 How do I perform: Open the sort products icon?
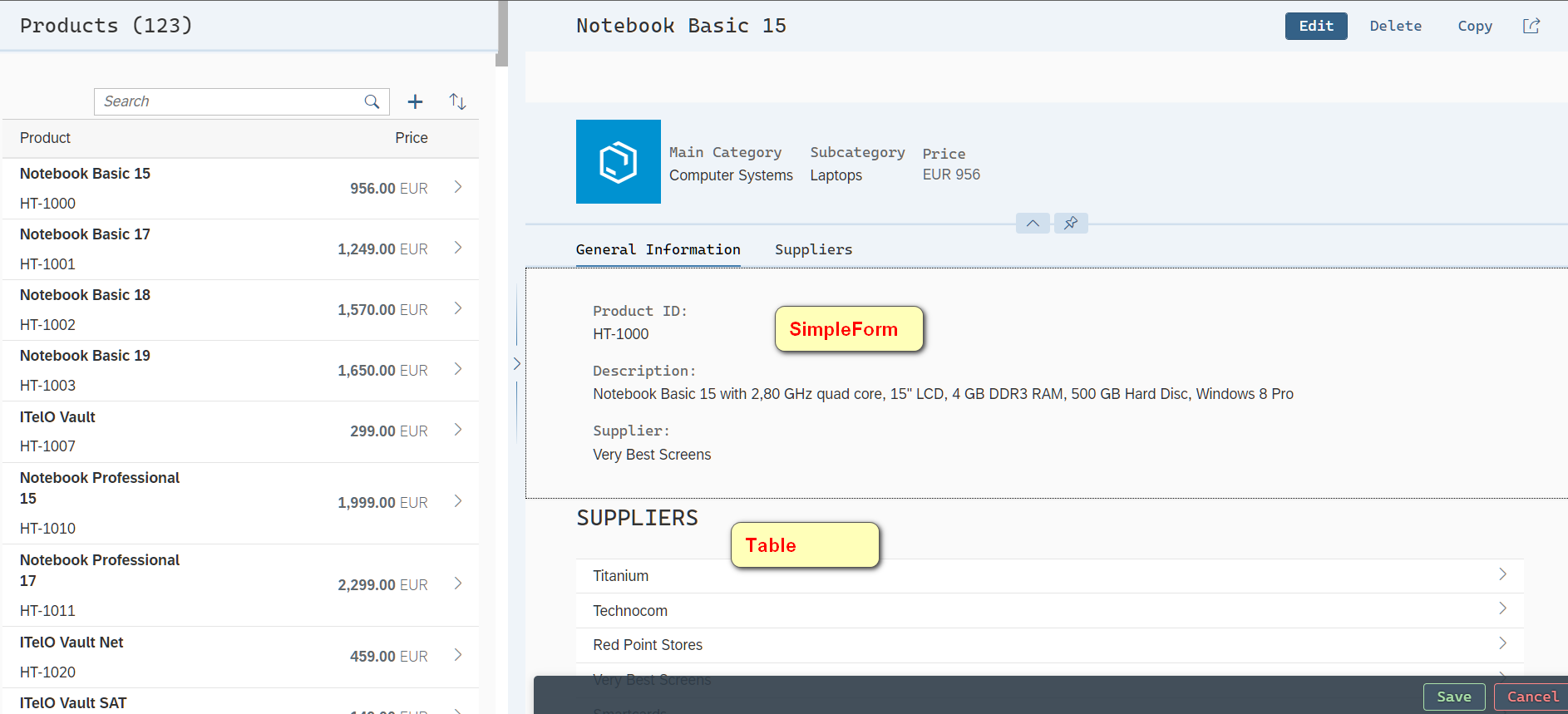click(x=457, y=101)
